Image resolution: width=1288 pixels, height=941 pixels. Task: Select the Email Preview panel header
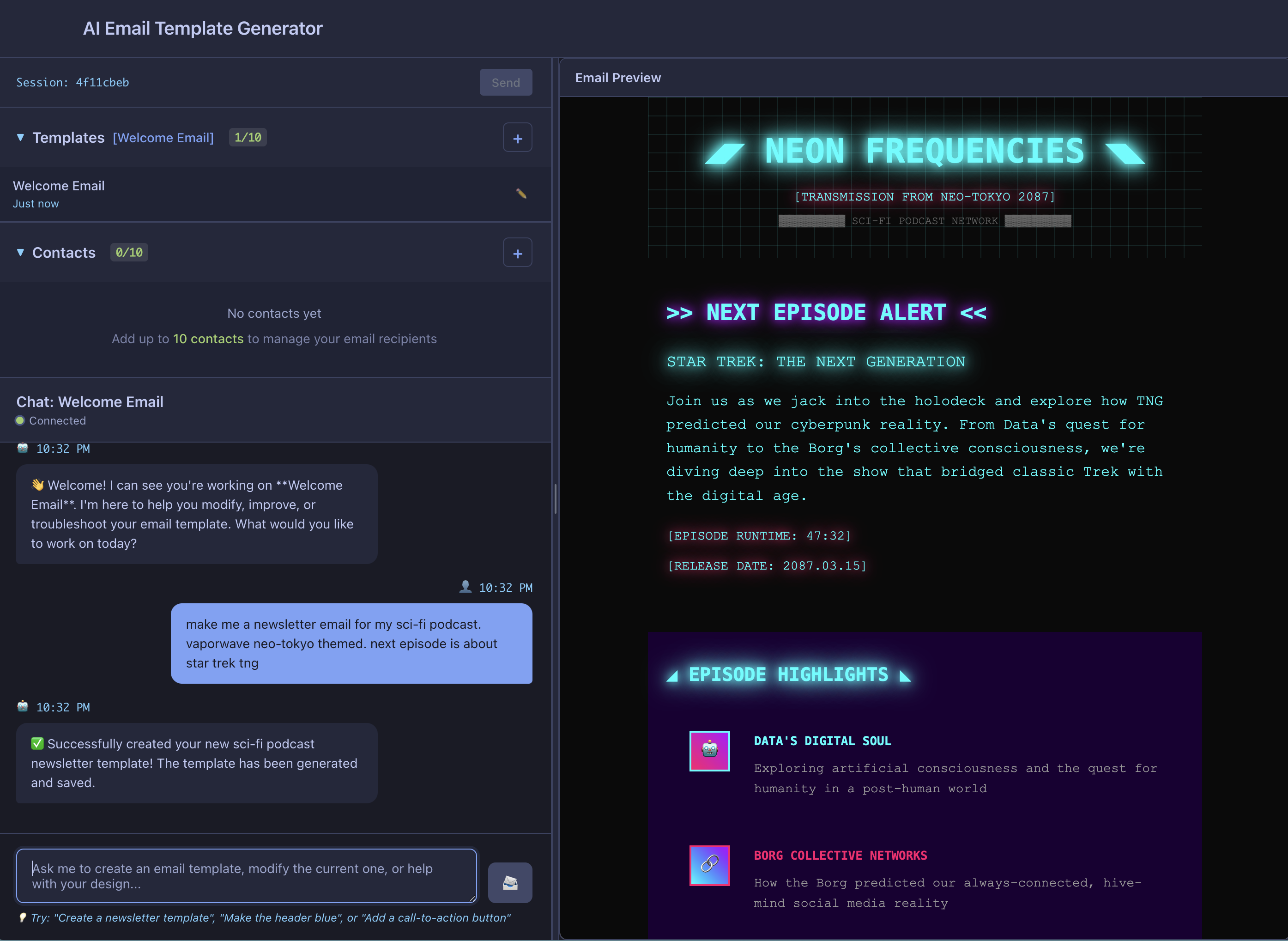(618, 78)
